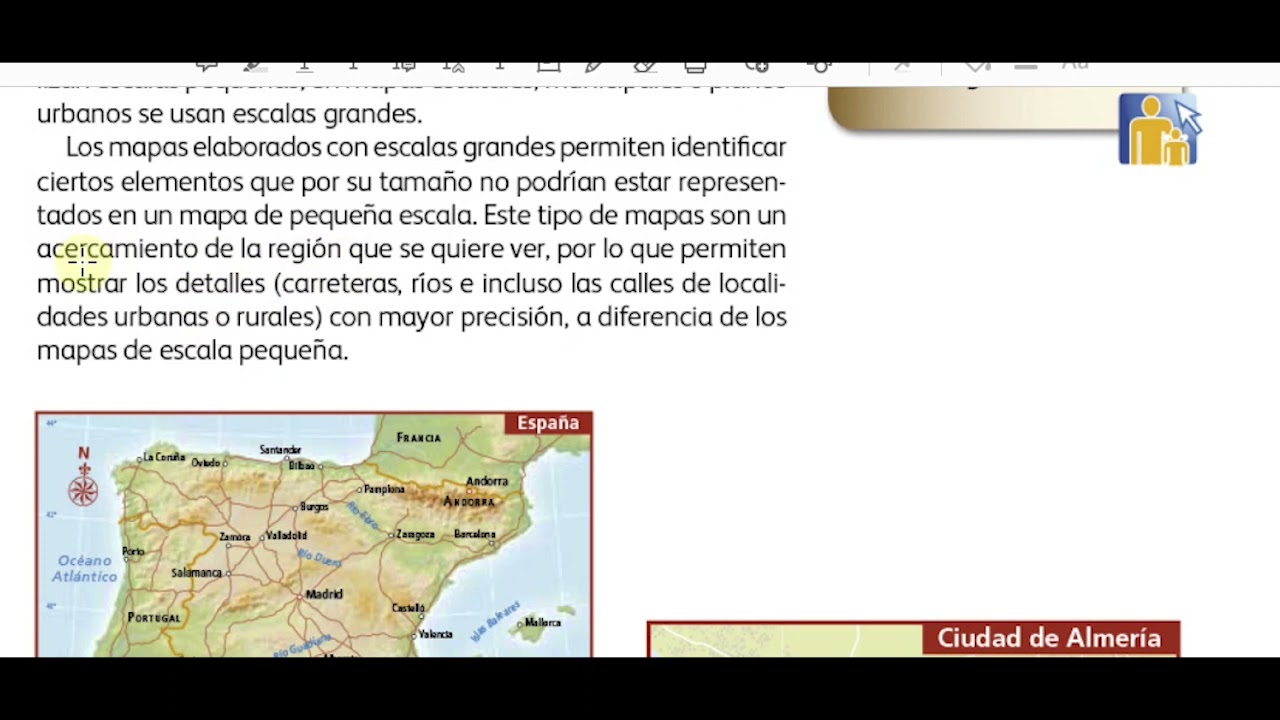The image size is (1280, 720).
Task: Click 'Castelló' on the map
Action: pos(408,608)
